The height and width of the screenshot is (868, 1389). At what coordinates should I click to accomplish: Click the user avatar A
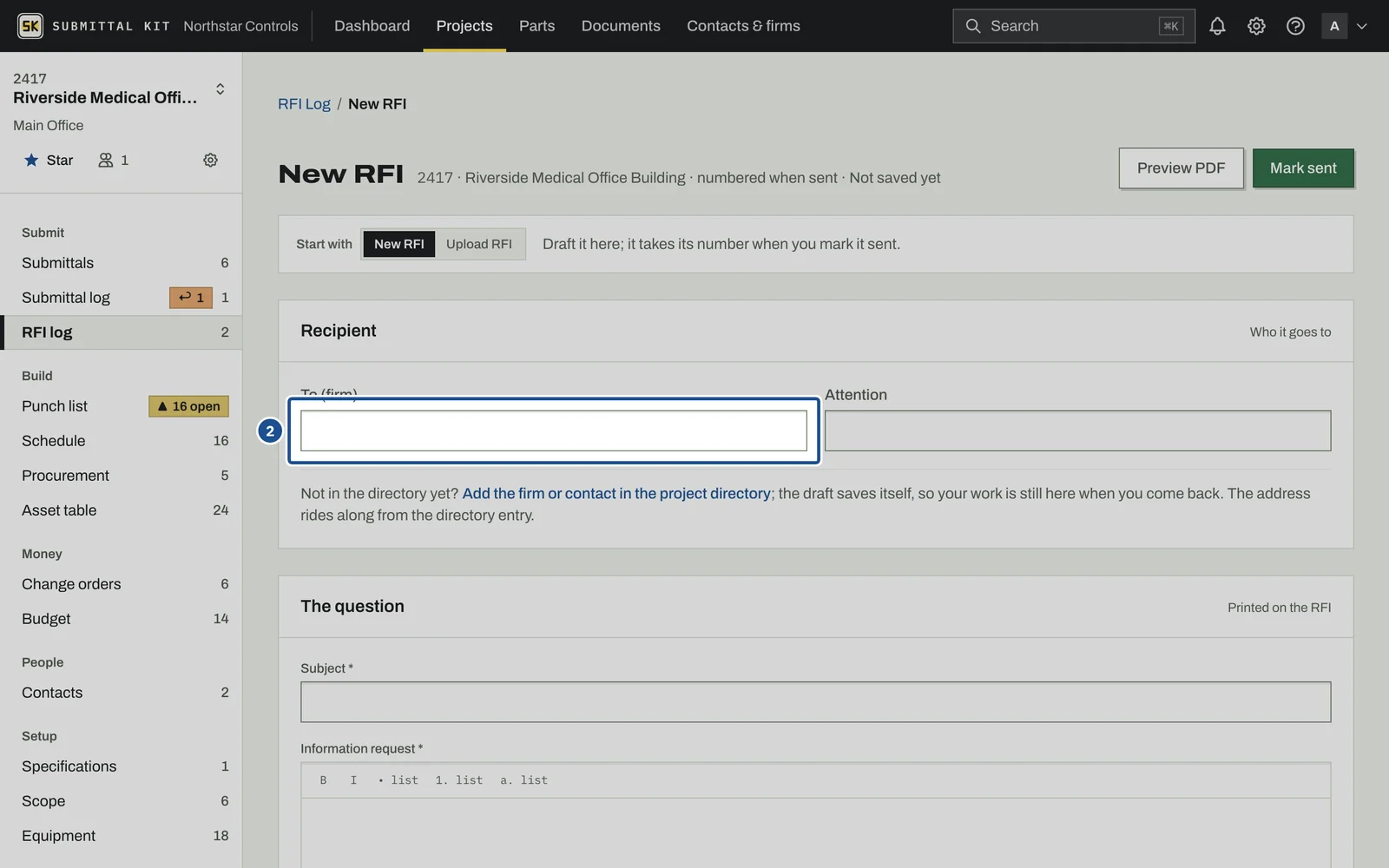pyautogui.click(x=1334, y=26)
